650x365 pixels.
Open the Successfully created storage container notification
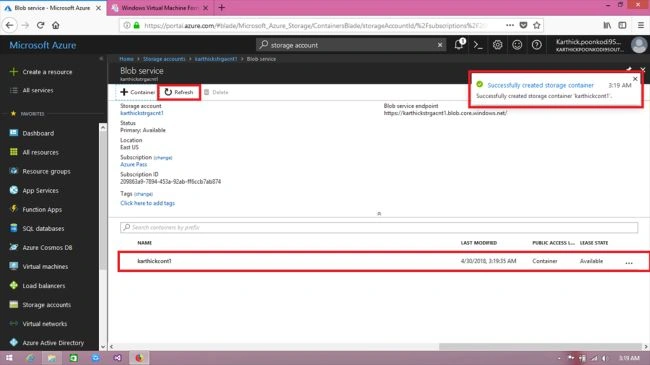coord(540,85)
